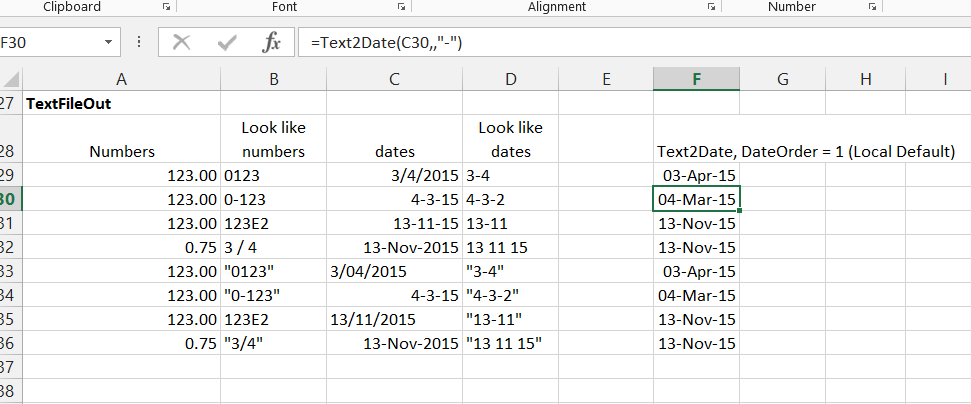Open the Alignment settings dialog launcher
Image resolution: width=971 pixels, height=404 pixels.
[710, 7]
